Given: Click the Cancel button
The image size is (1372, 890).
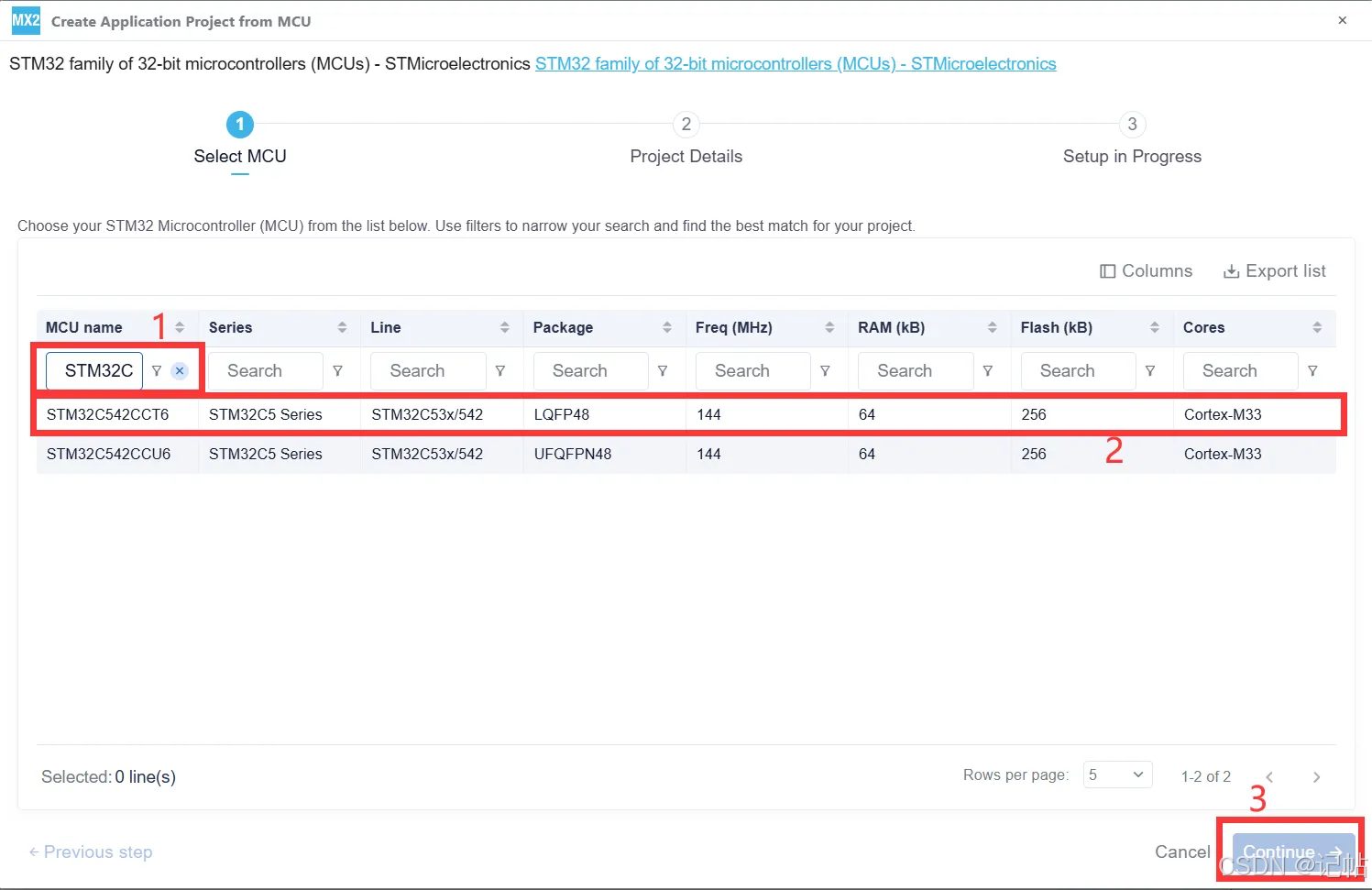Looking at the screenshot, I should 1182,852.
